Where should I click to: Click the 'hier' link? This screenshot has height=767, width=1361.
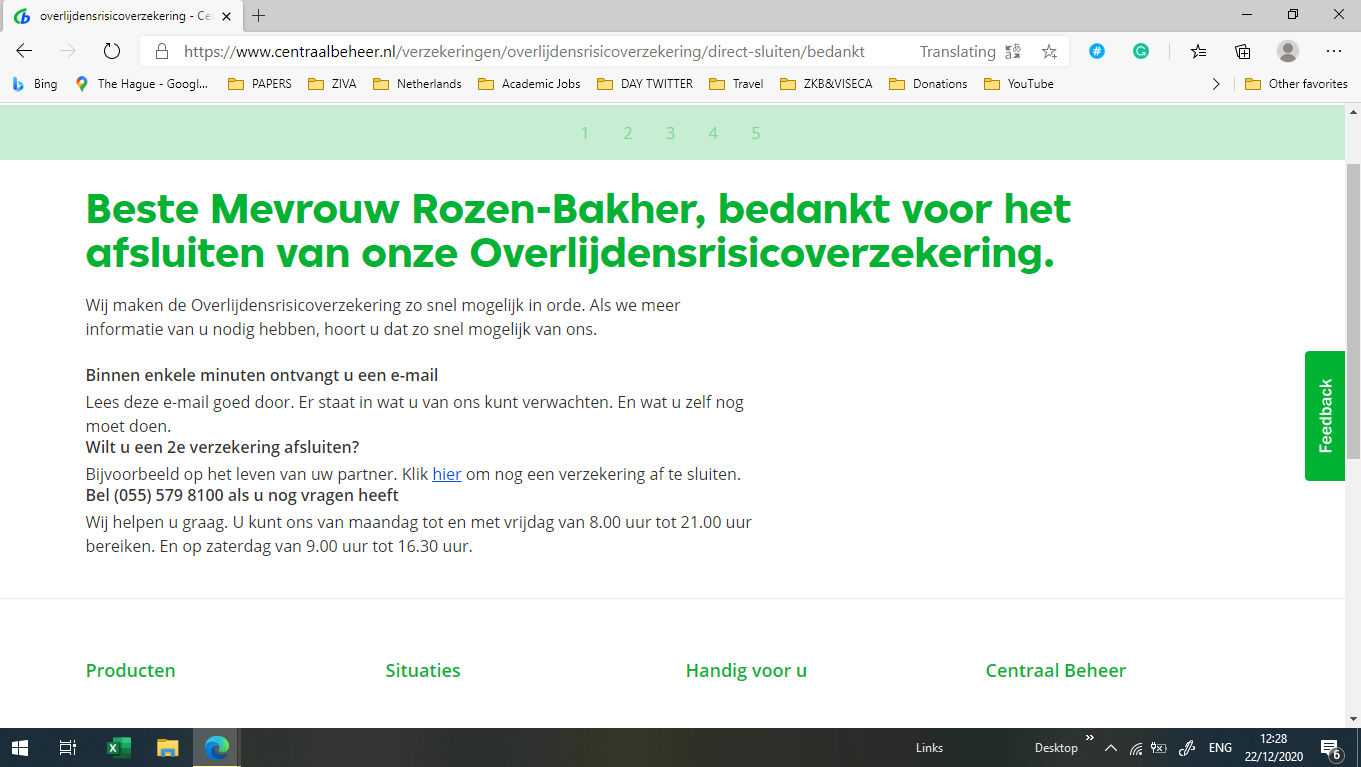[x=447, y=474]
